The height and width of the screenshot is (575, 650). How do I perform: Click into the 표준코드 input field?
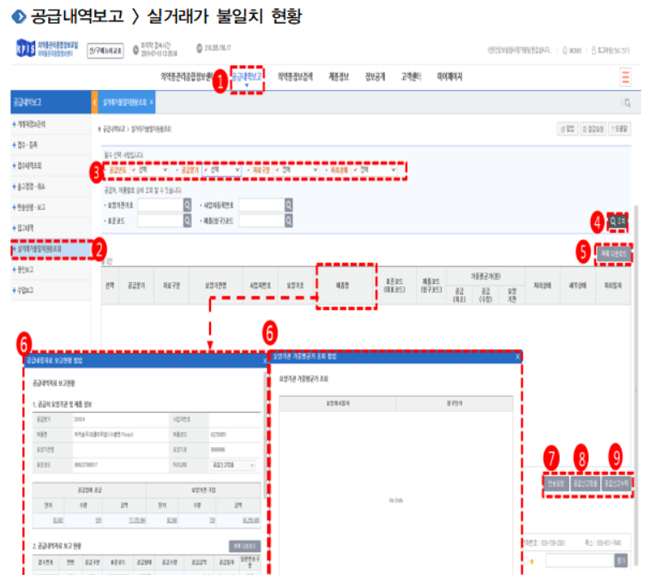(x=160, y=221)
